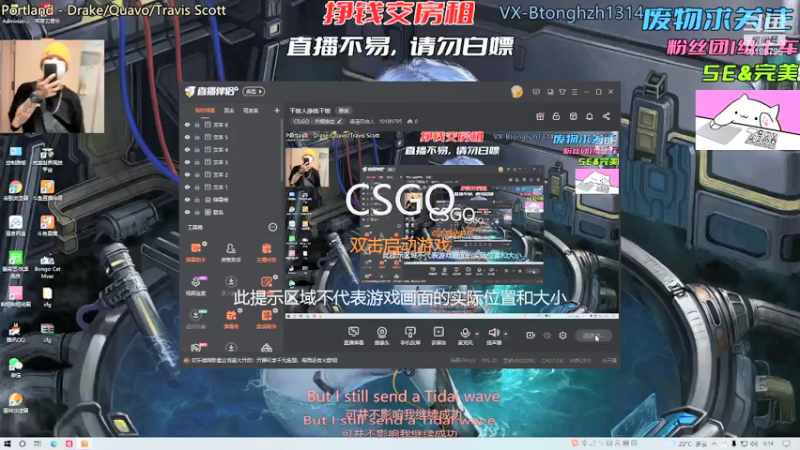The width and height of the screenshot is (800, 450).
Task: Select the 文本 5 row in source list
Action: tap(232, 137)
